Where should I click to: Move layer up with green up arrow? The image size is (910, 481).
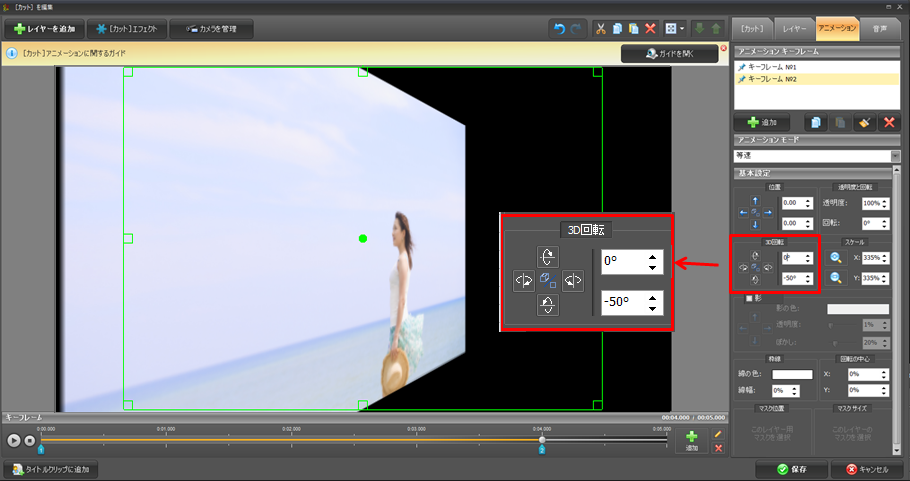(x=716, y=29)
